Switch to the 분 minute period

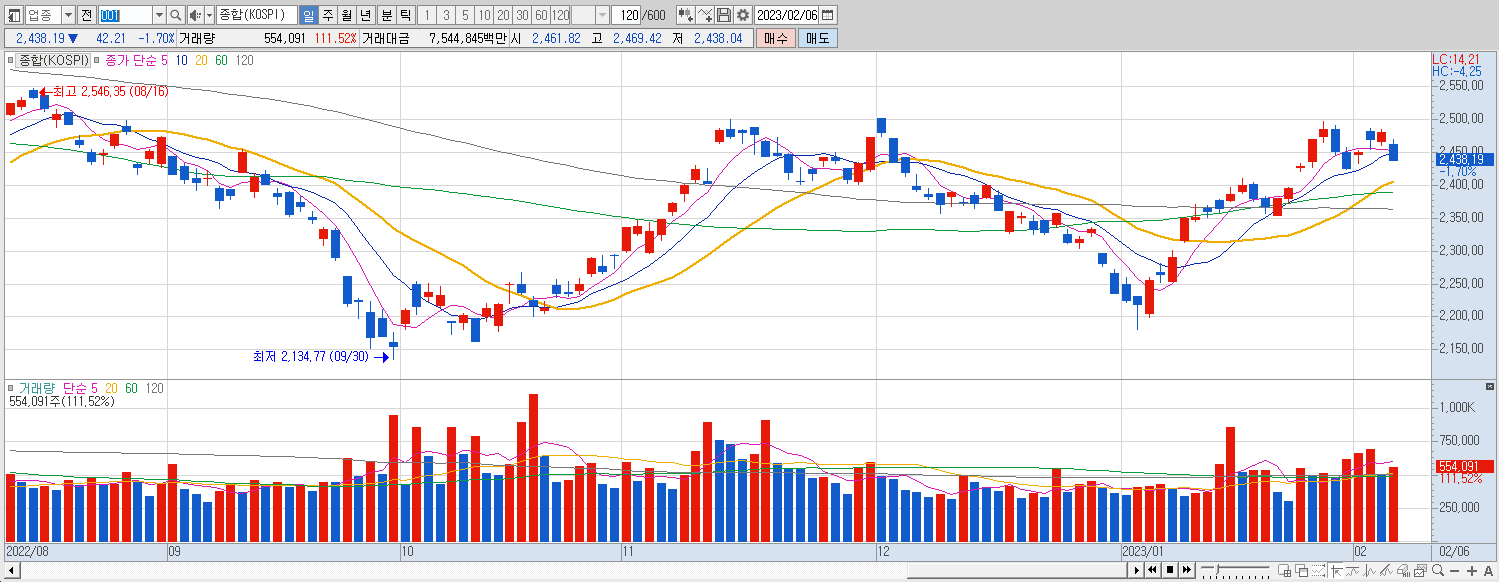pyautogui.click(x=386, y=15)
